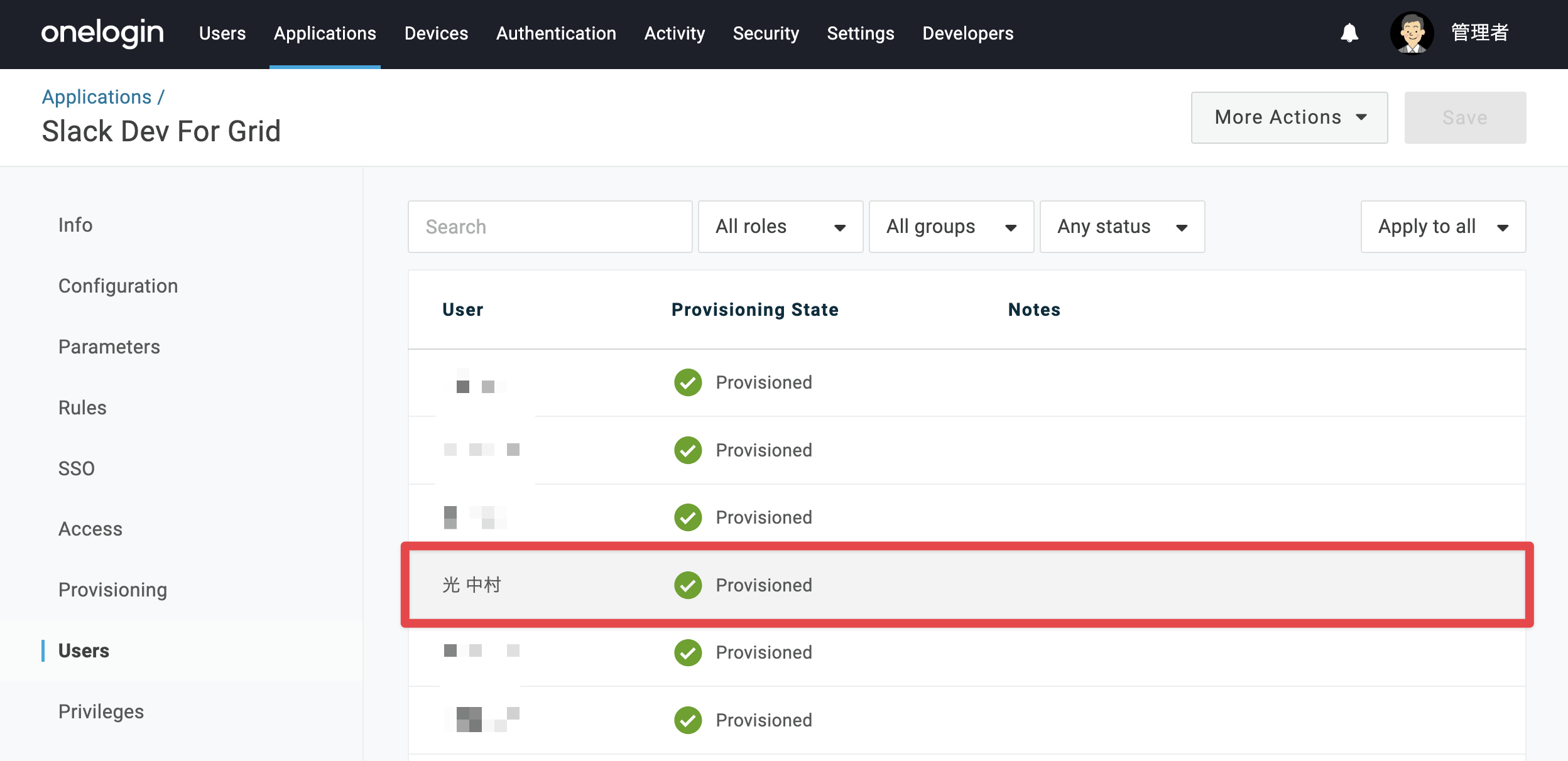
Task: Open the admin profile avatar
Action: point(1412,33)
